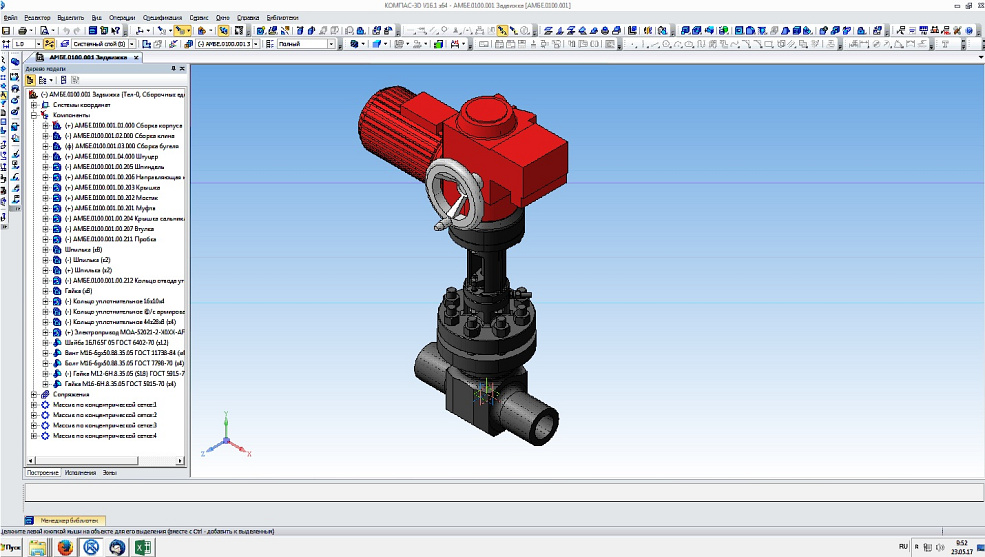Screen dimensions: 985x557
Task: Switch to the 'Исполнения' tab
Action: pos(81,471)
